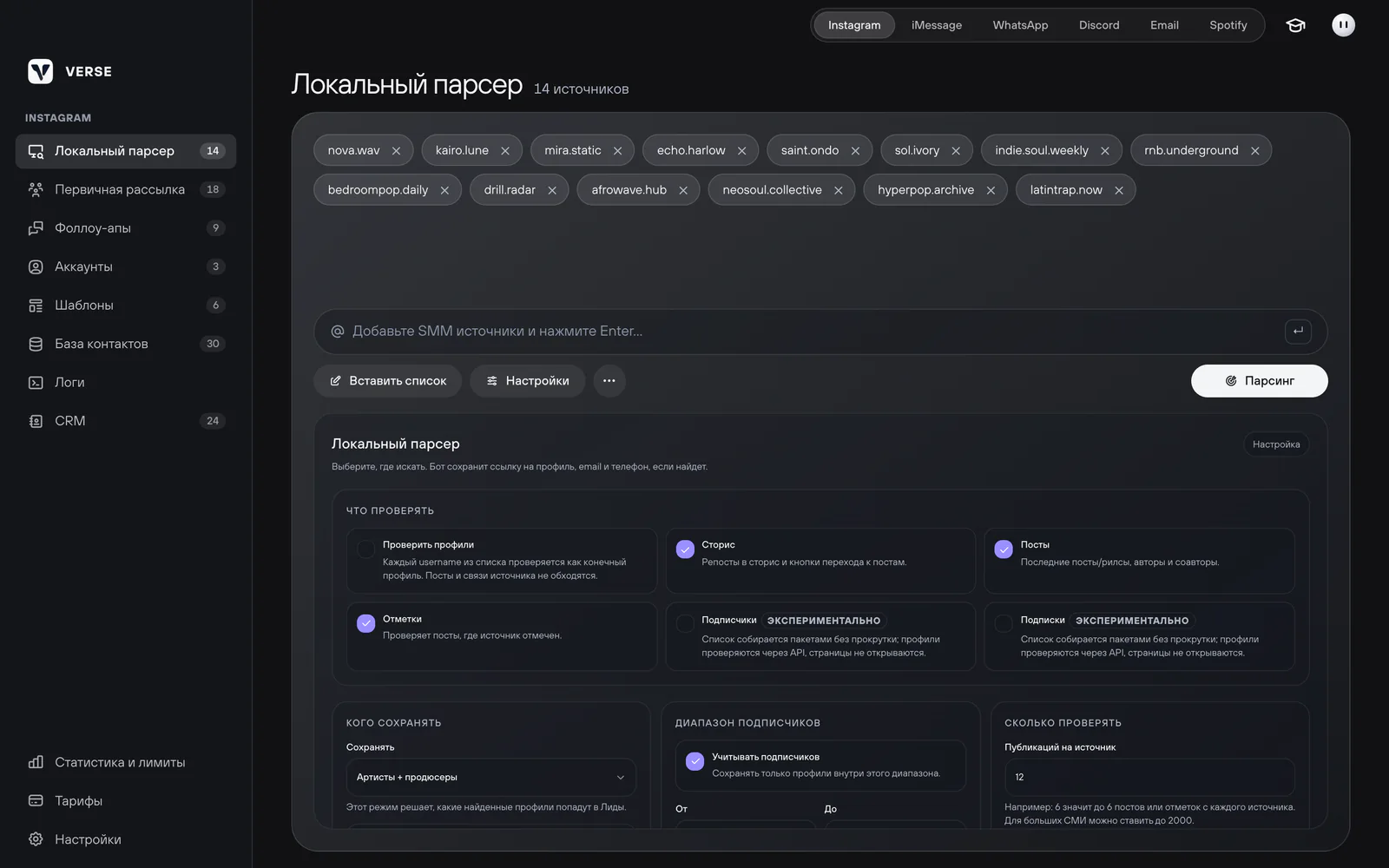
Task: Click the pause profile icon in the header
Action: coord(1343,25)
